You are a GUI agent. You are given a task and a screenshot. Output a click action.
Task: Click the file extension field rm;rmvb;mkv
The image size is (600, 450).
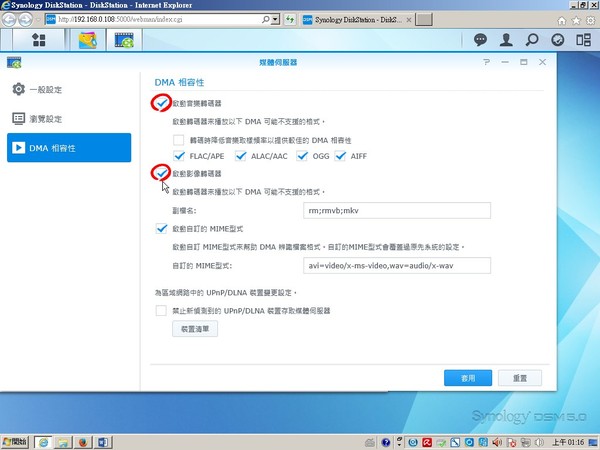coord(397,210)
